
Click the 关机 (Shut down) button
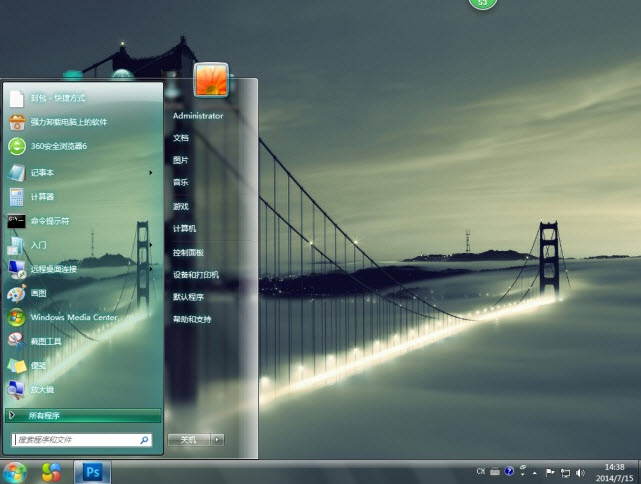click(188, 439)
